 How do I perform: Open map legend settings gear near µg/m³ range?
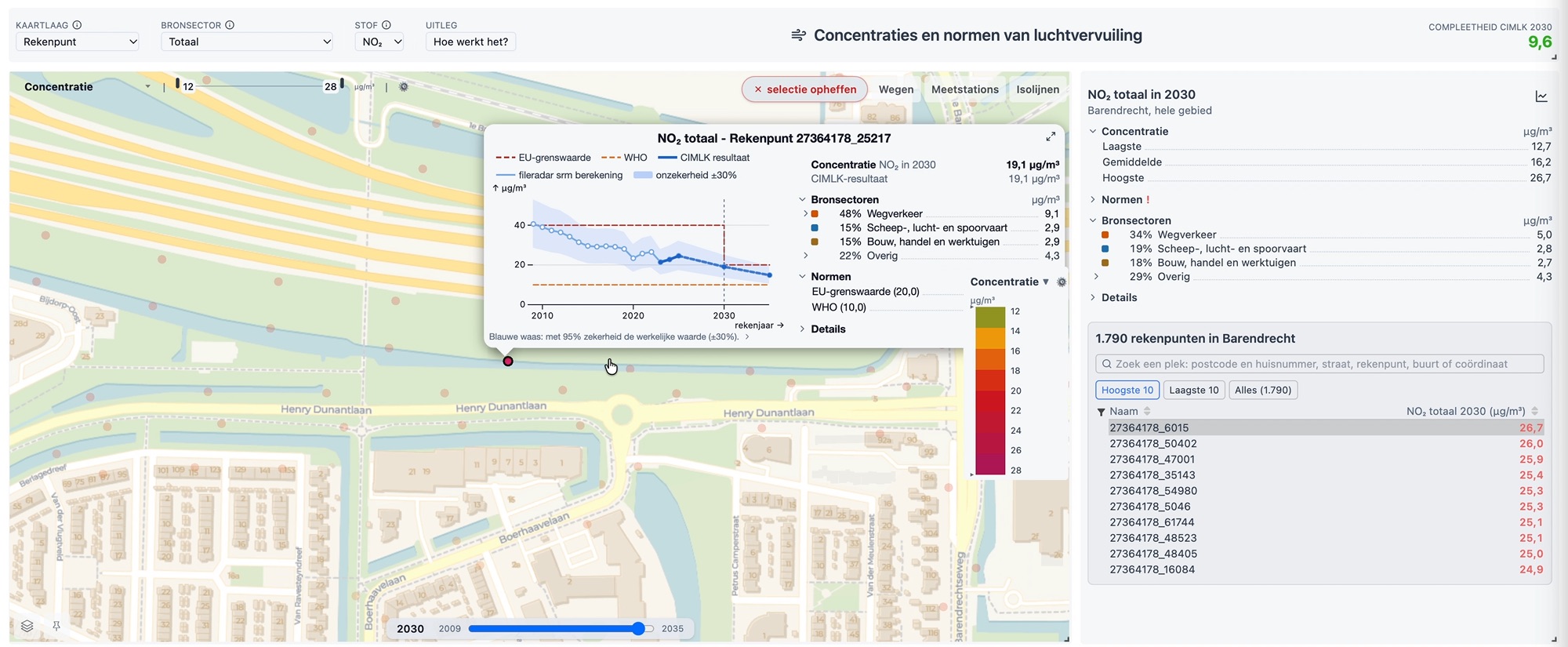404,87
